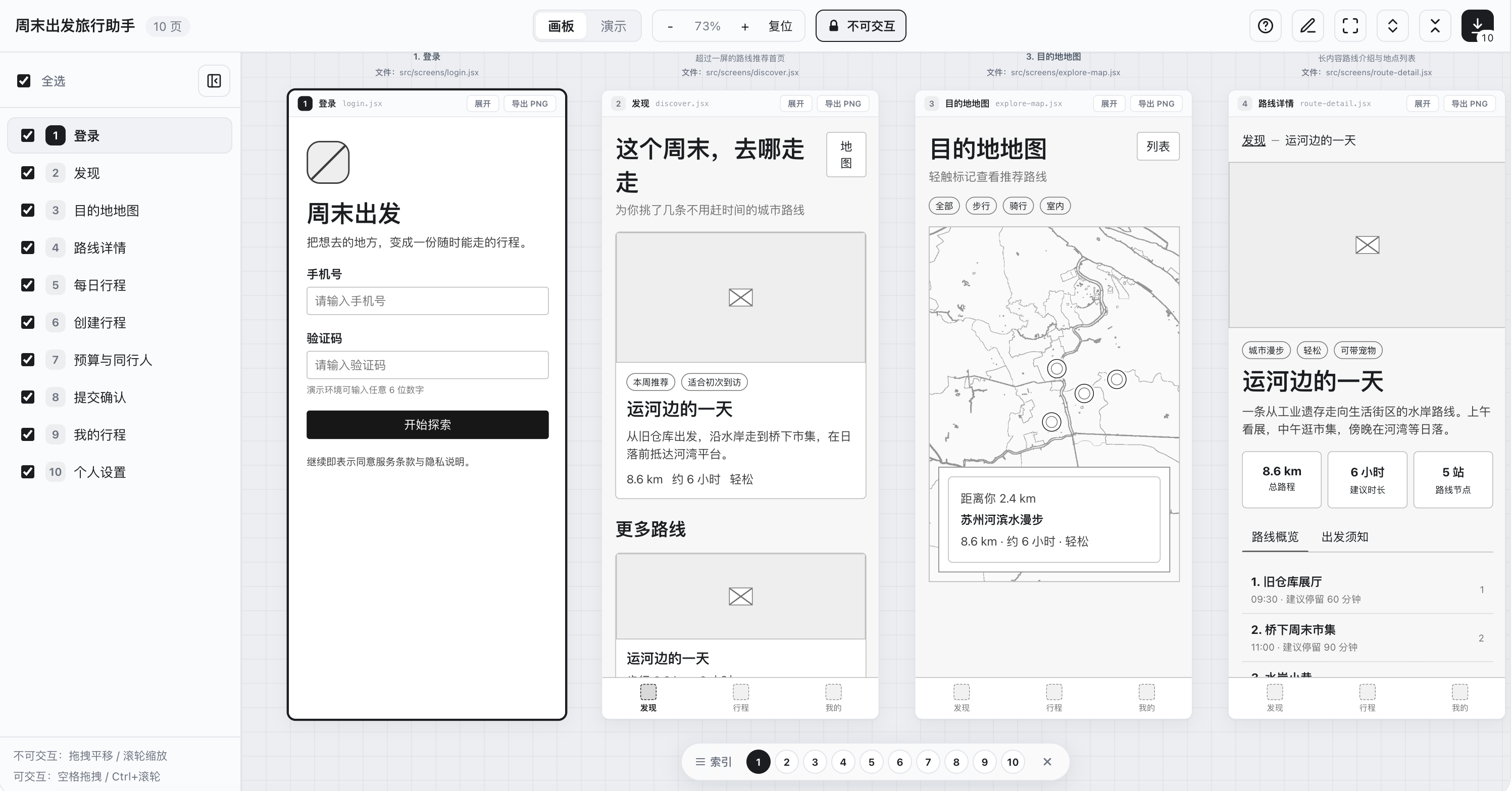Uncheck the 路线详情 page checkbox

click(28, 248)
